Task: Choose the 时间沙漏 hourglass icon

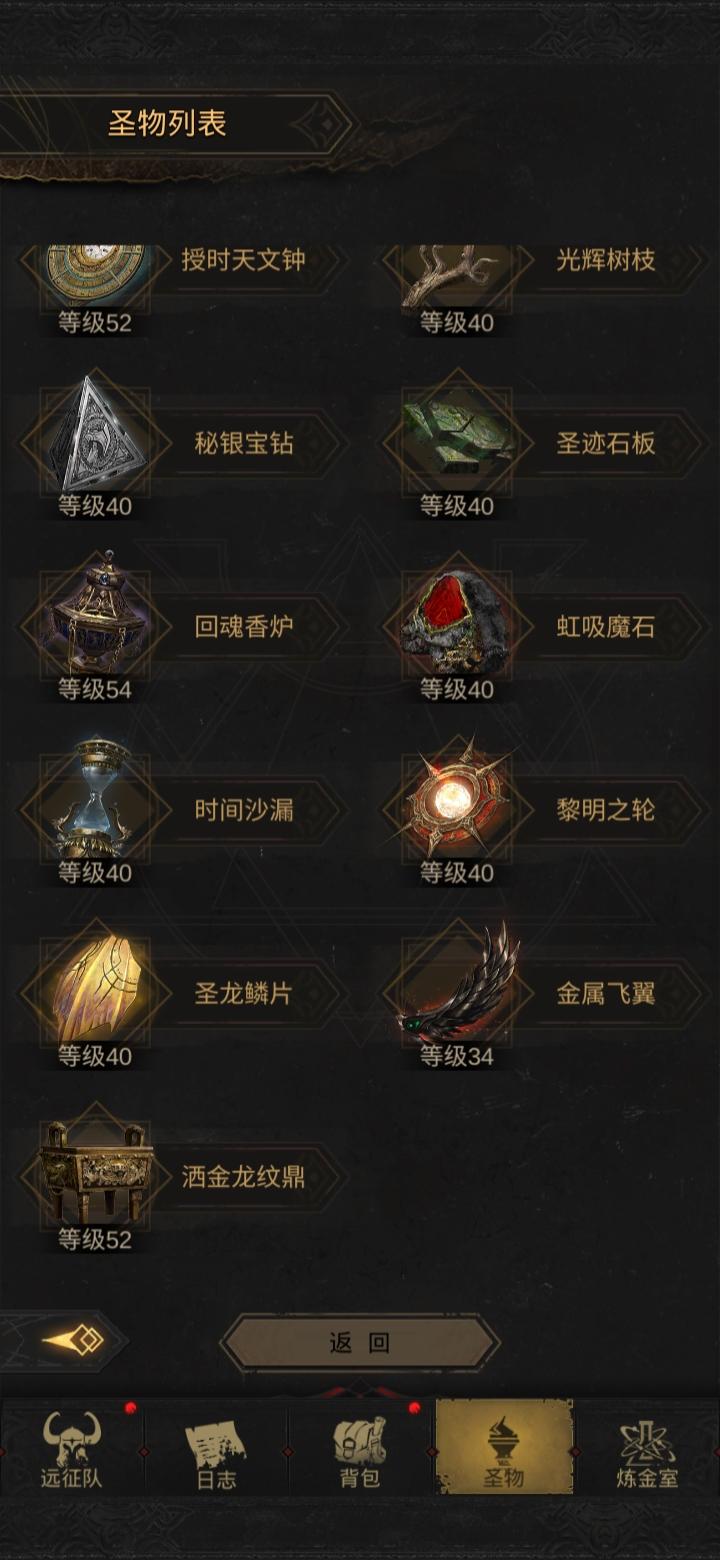Action: 96,800
